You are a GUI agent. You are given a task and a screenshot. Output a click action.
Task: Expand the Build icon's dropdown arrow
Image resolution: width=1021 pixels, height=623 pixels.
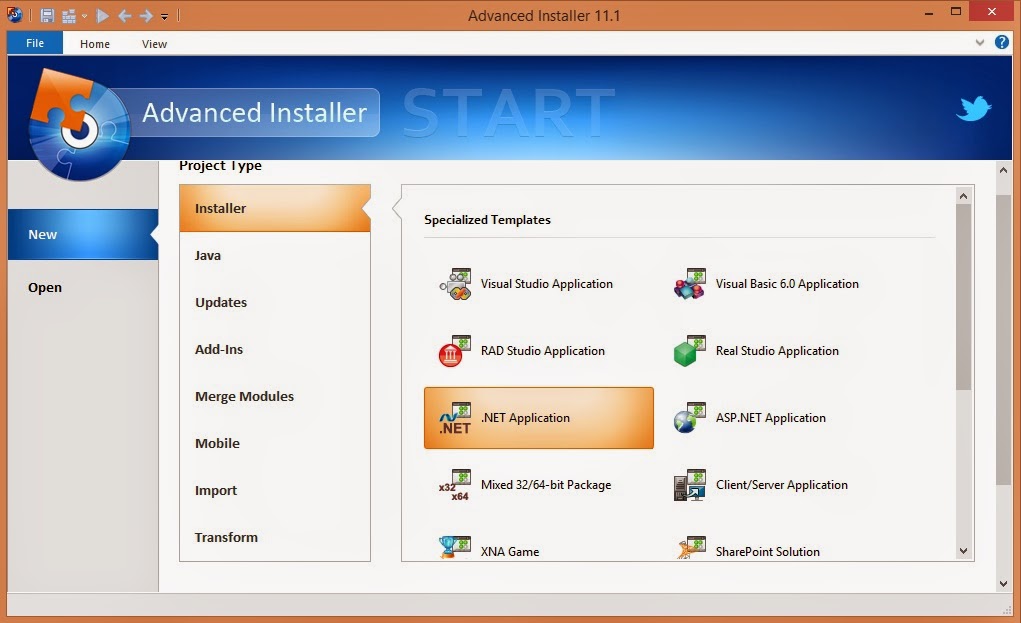pyautogui.click(x=84, y=15)
